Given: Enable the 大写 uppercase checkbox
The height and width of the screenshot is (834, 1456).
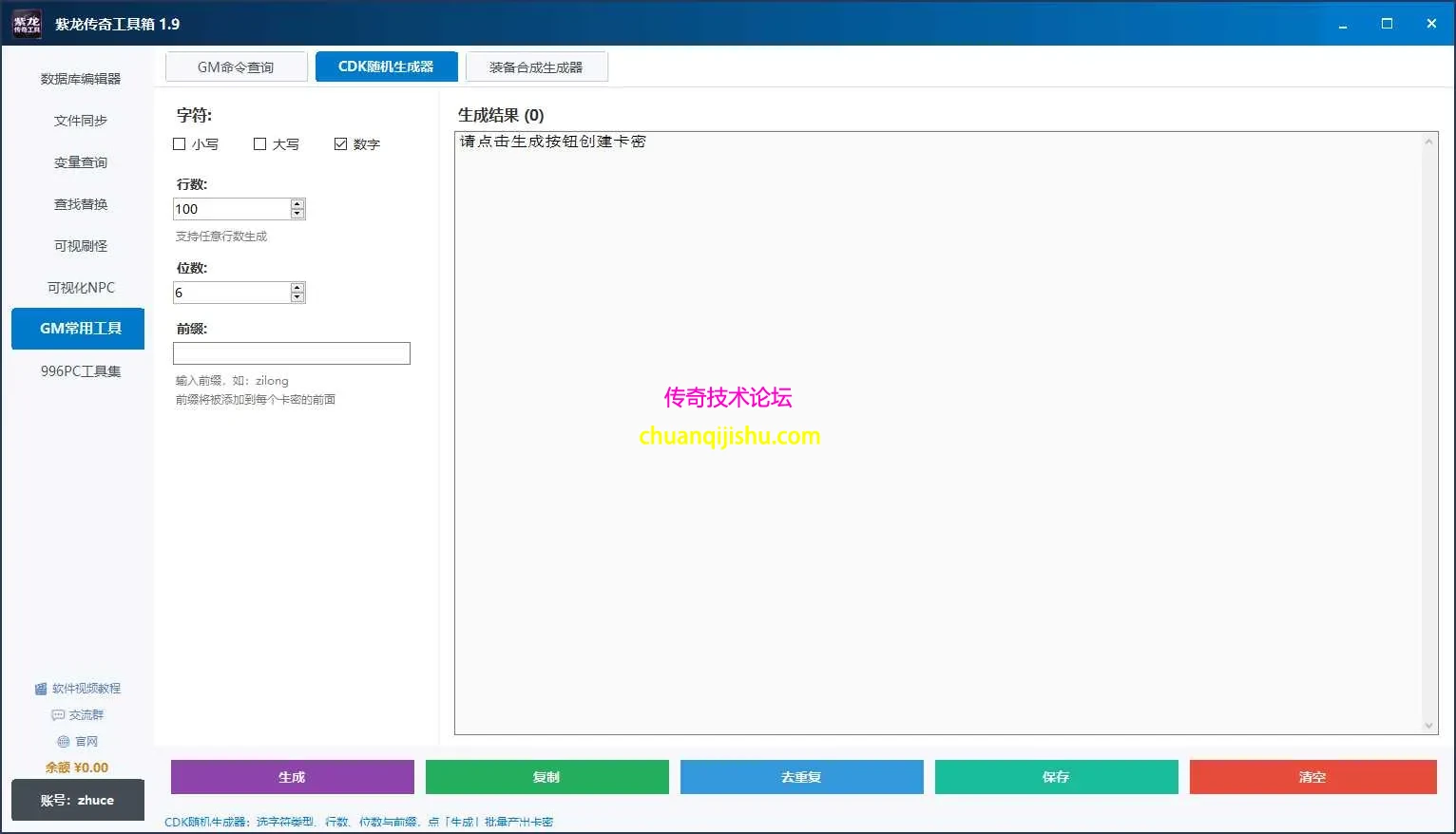Looking at the screenshot, I should (260, 144).
